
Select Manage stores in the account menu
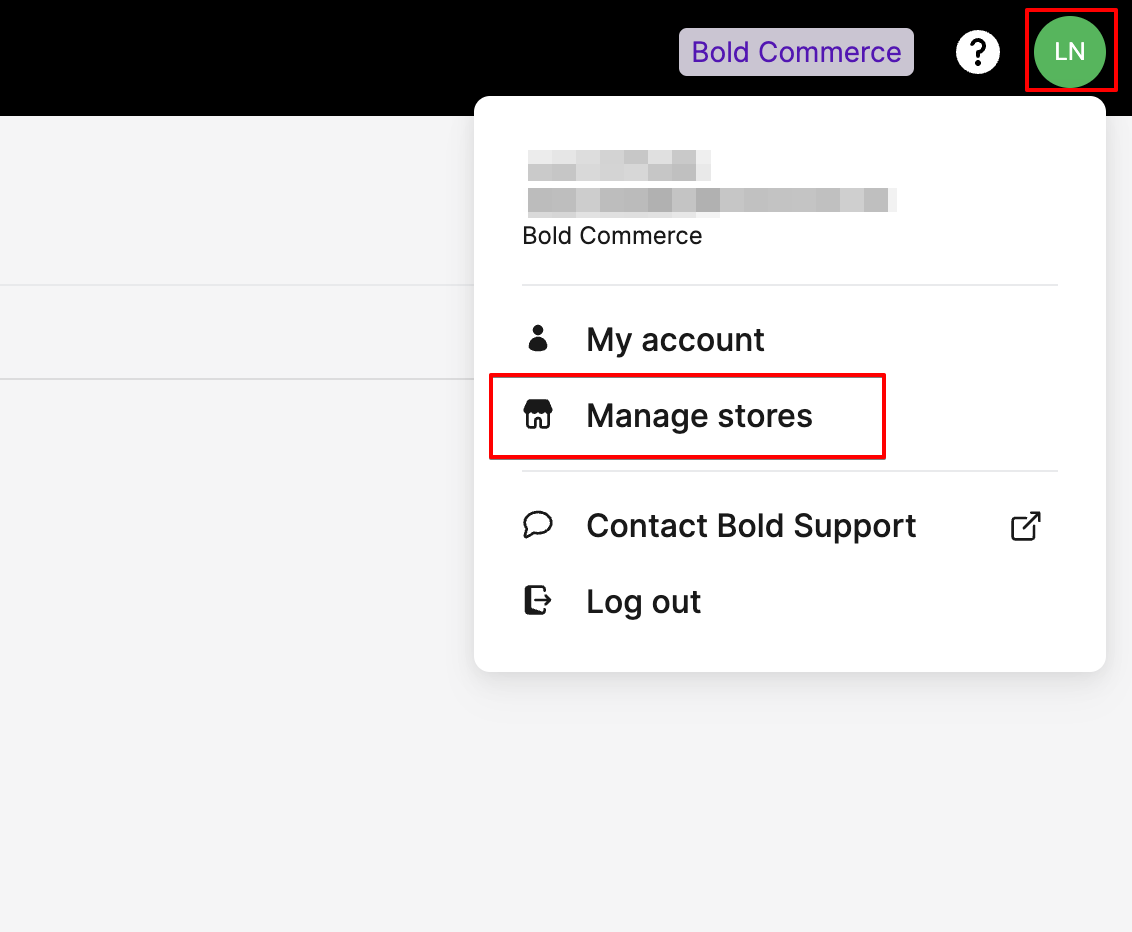(x=699, y=415)
